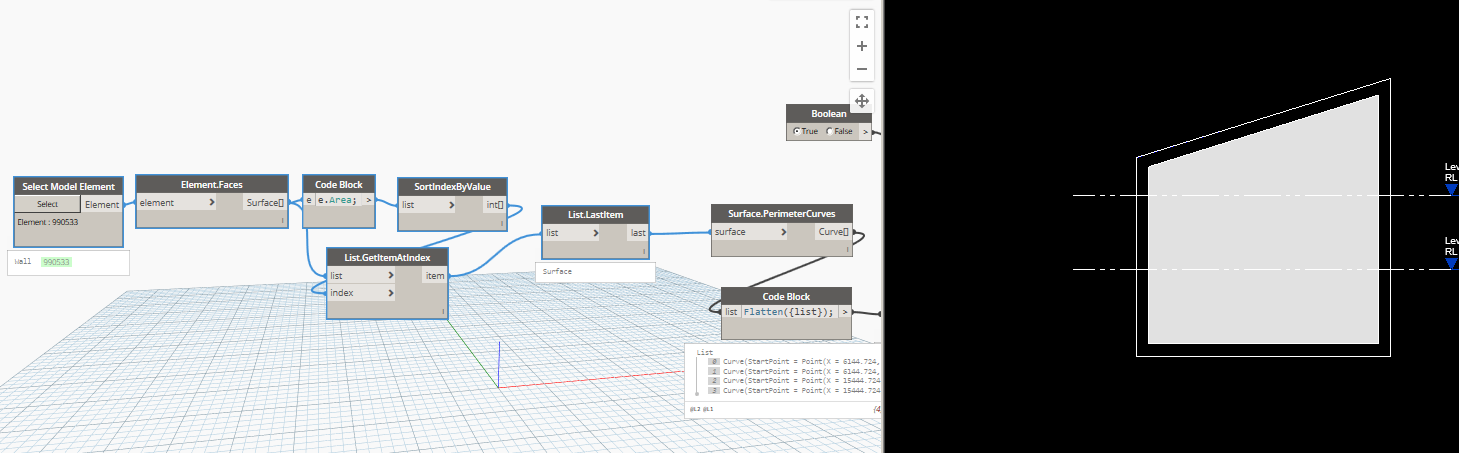Zoom out with the minus icon

point(862,70)
